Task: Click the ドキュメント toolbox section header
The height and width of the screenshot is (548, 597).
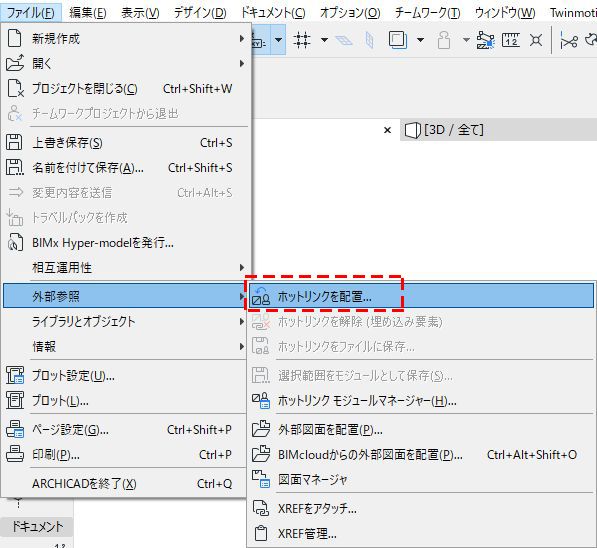Action: click(37, 526)
